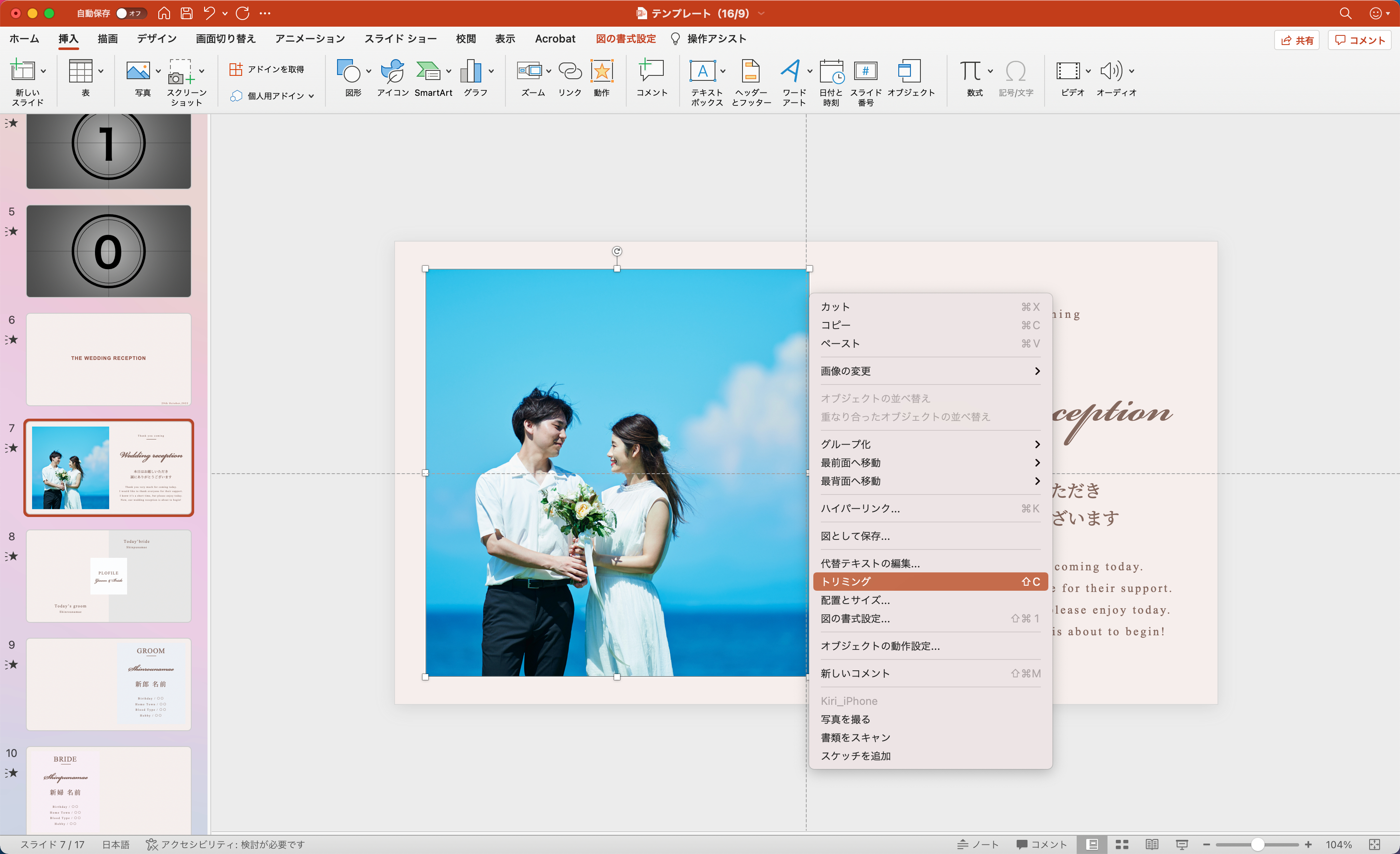Switch to slide sorter view

pyautogui.click(x=1122, y=844)
